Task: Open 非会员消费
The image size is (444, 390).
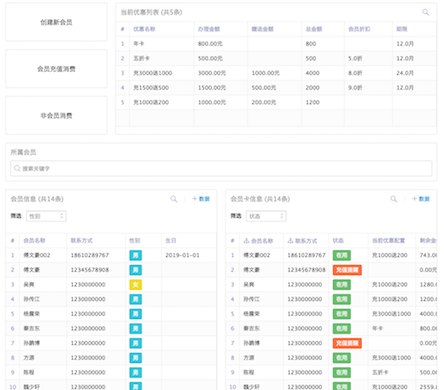Action: [56, 116]
